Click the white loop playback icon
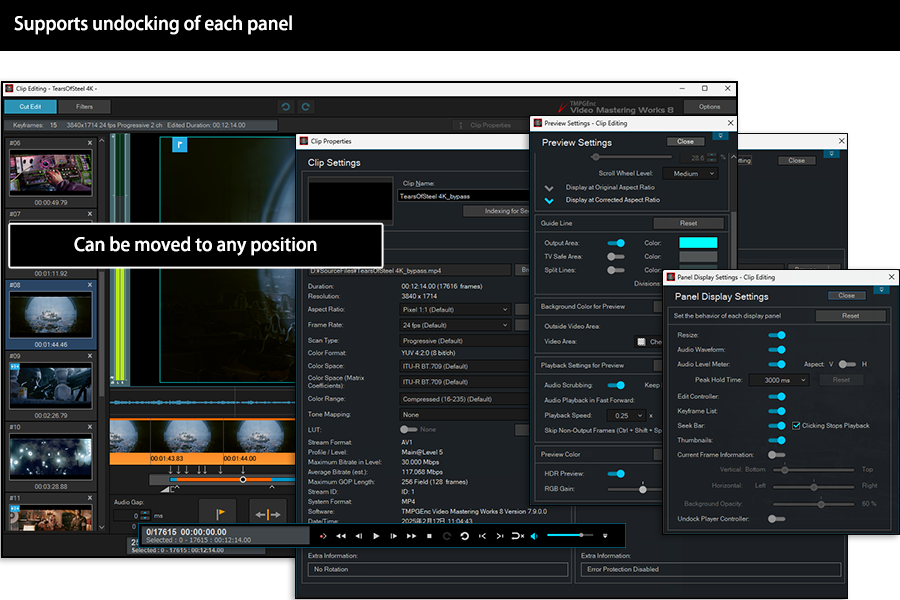Image resolution: width=900 pixels, height=600 pixels. (464, 536)
